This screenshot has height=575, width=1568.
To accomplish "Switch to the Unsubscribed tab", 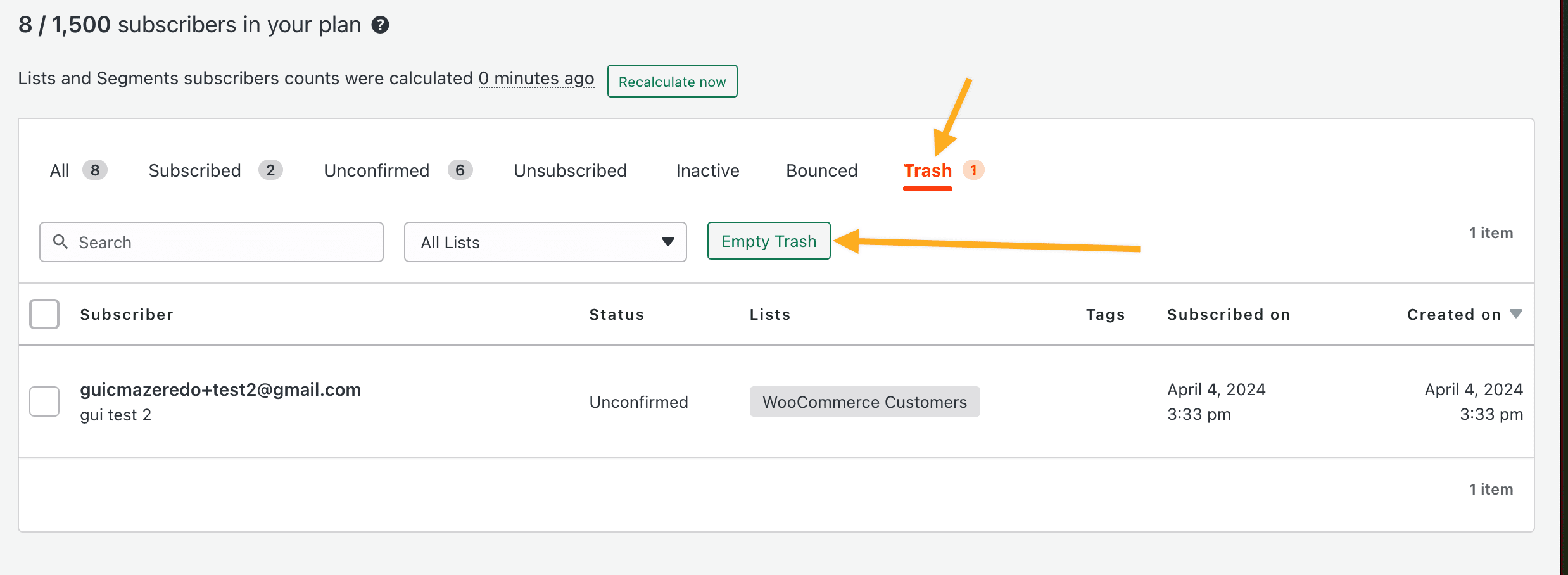I will 570,170.
